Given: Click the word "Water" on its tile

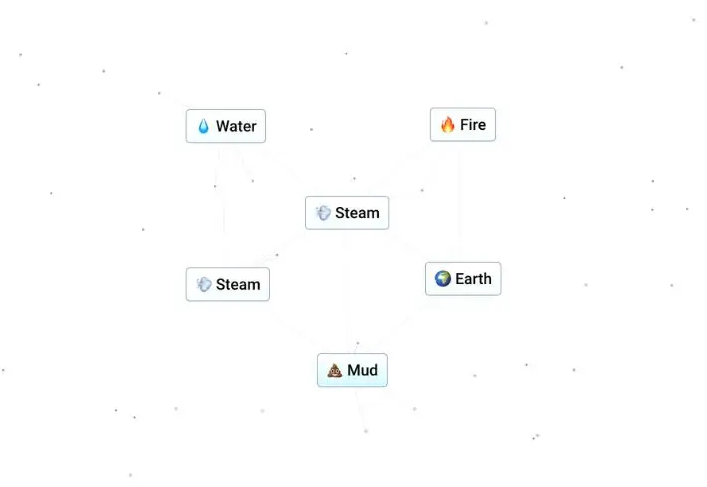Looking at the screenshot, I should pyautogui.click(x=236, y=126).
